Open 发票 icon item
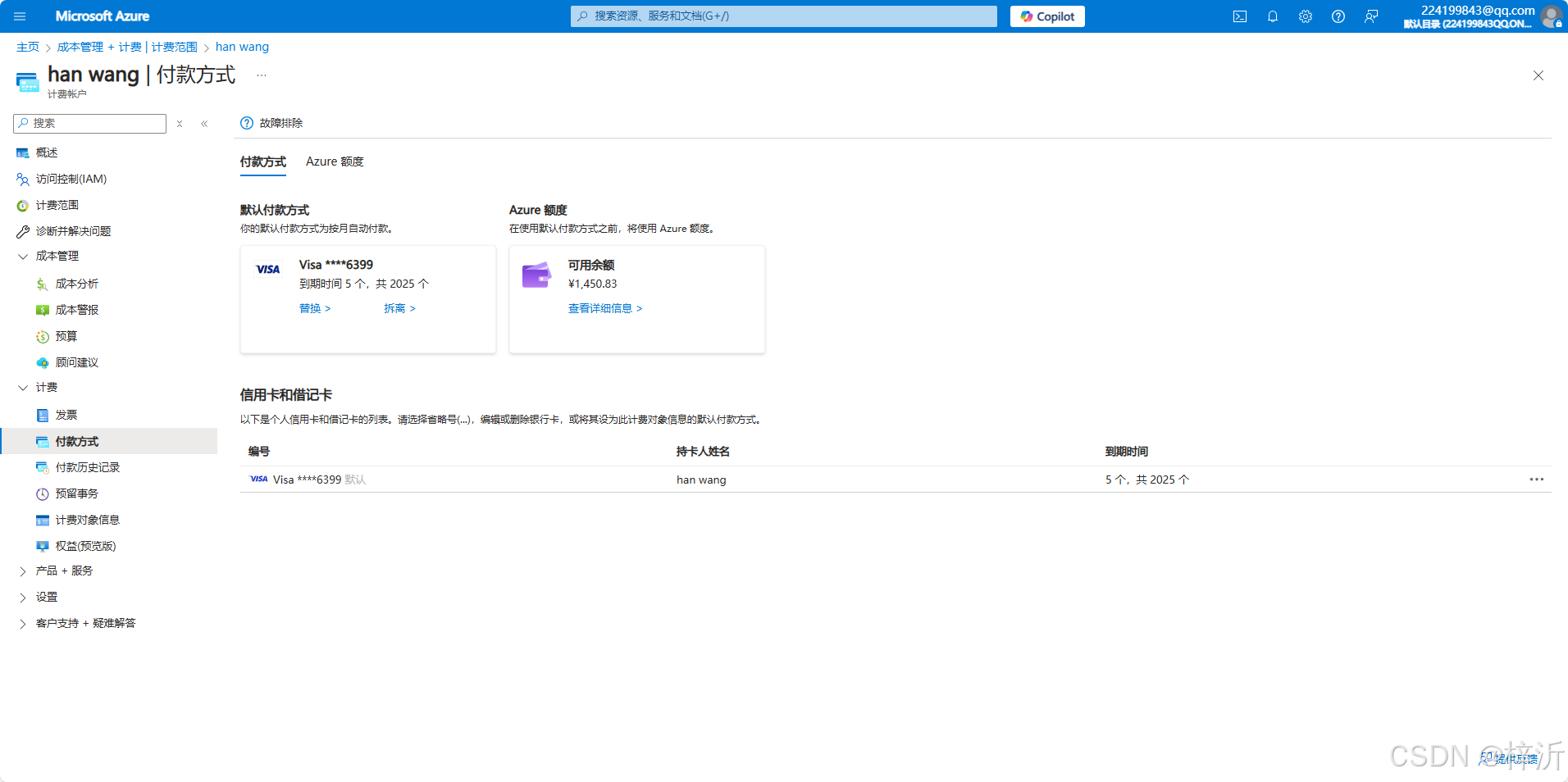Image resolution: width=1568 pixels, height=782 pixels. point(43,415)
